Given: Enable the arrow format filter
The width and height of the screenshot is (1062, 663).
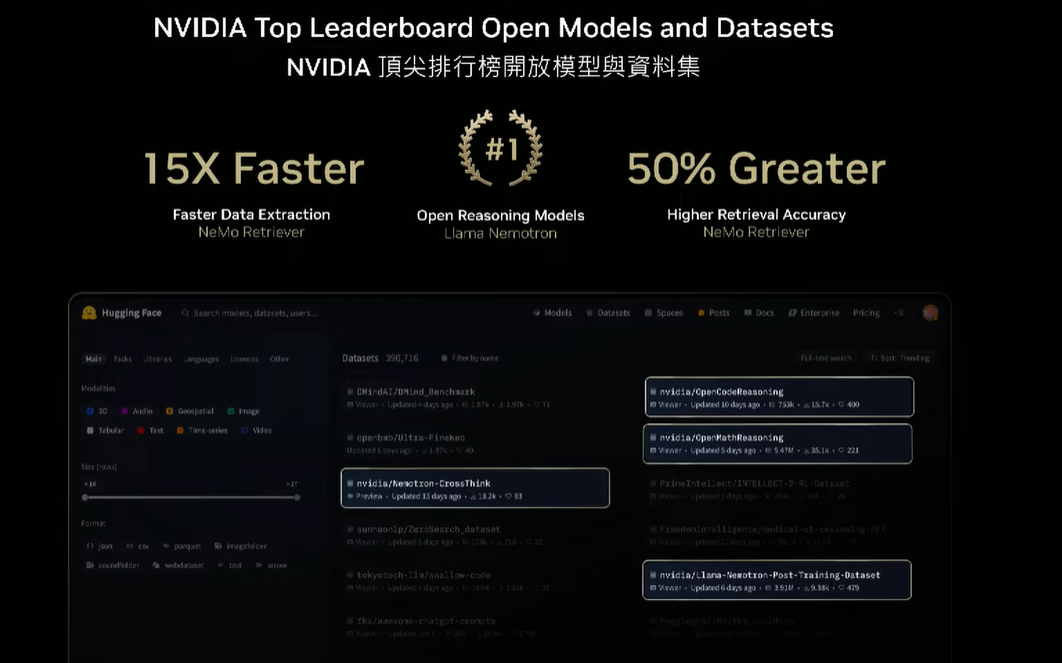Looking at the screenshot, I should pos(271,565).
